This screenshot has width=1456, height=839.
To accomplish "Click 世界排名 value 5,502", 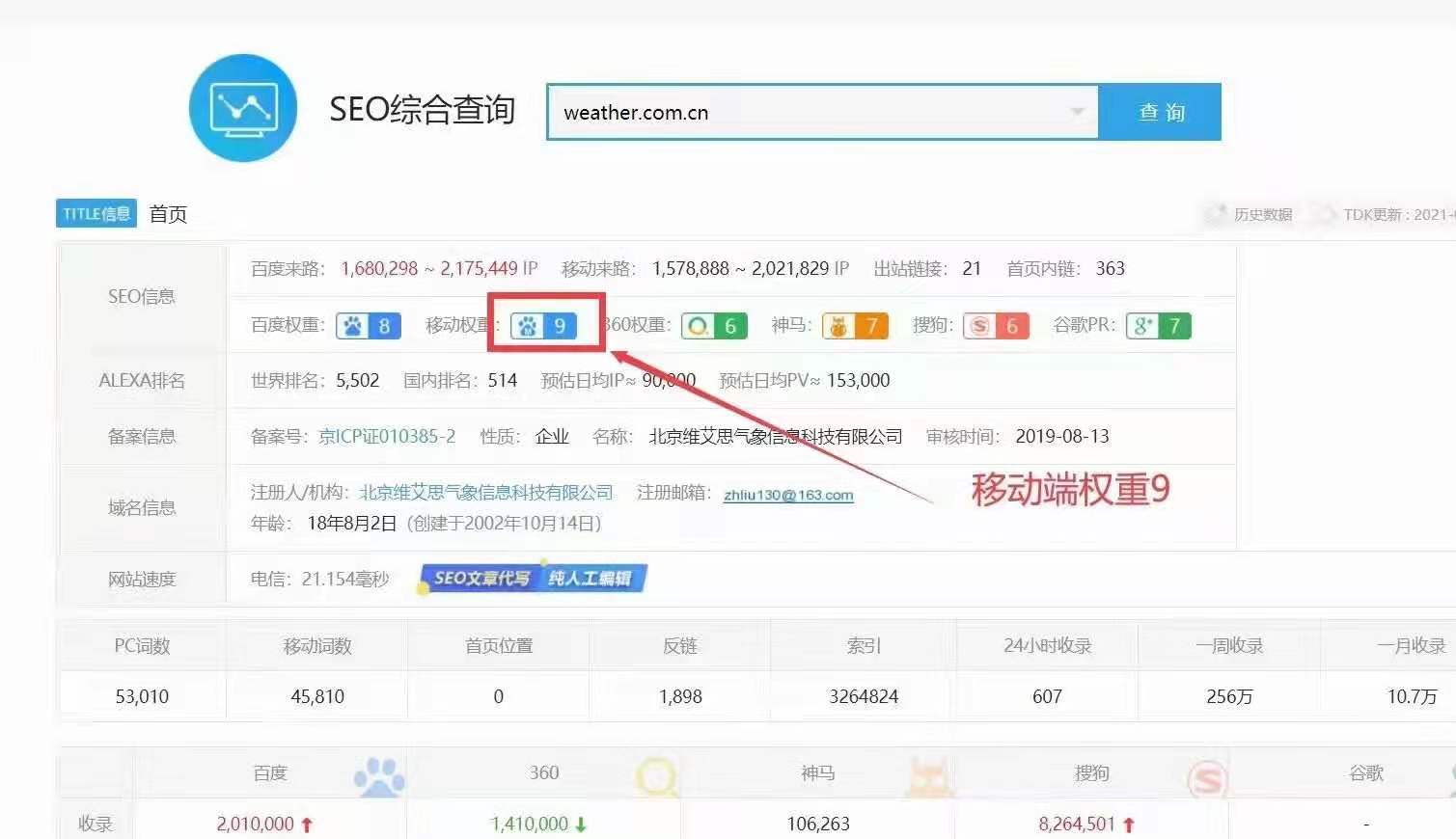I will coord(358,380).
